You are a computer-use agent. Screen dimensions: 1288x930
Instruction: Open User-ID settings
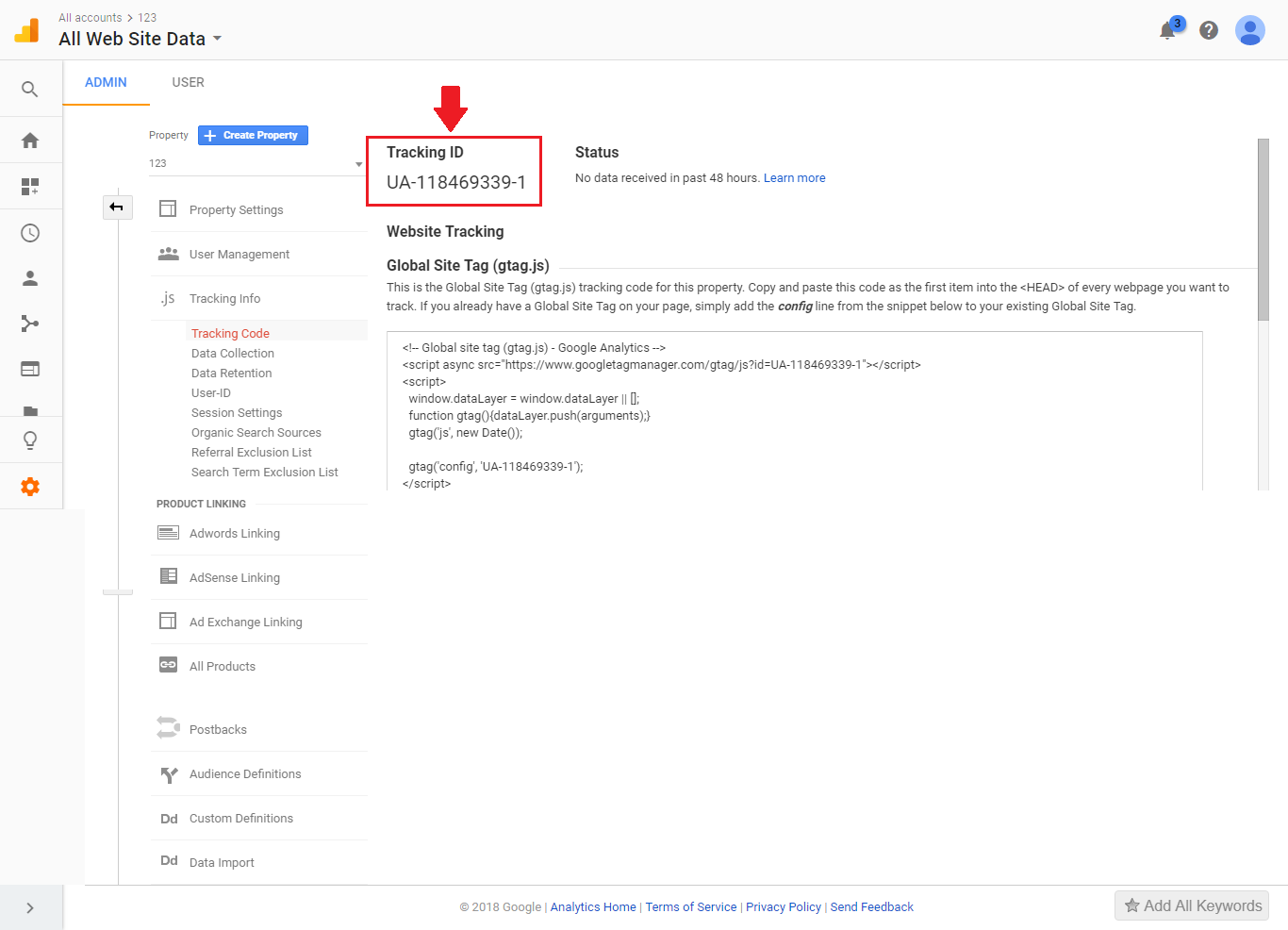click(x=211, y=392)
